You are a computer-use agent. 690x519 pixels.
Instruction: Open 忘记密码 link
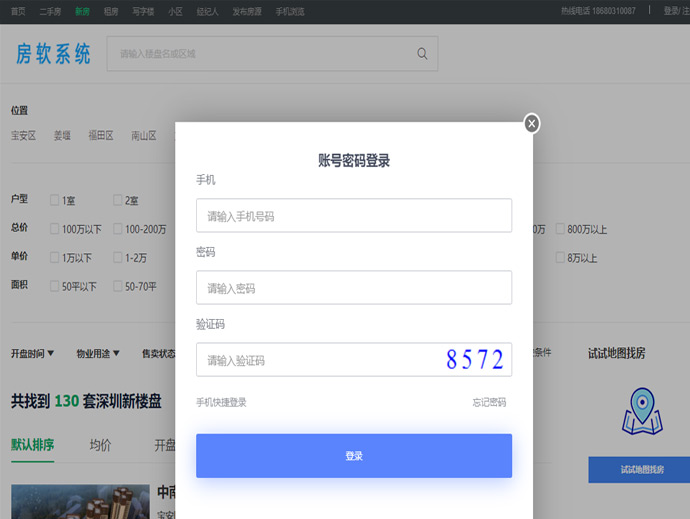[x=489, y=402]
